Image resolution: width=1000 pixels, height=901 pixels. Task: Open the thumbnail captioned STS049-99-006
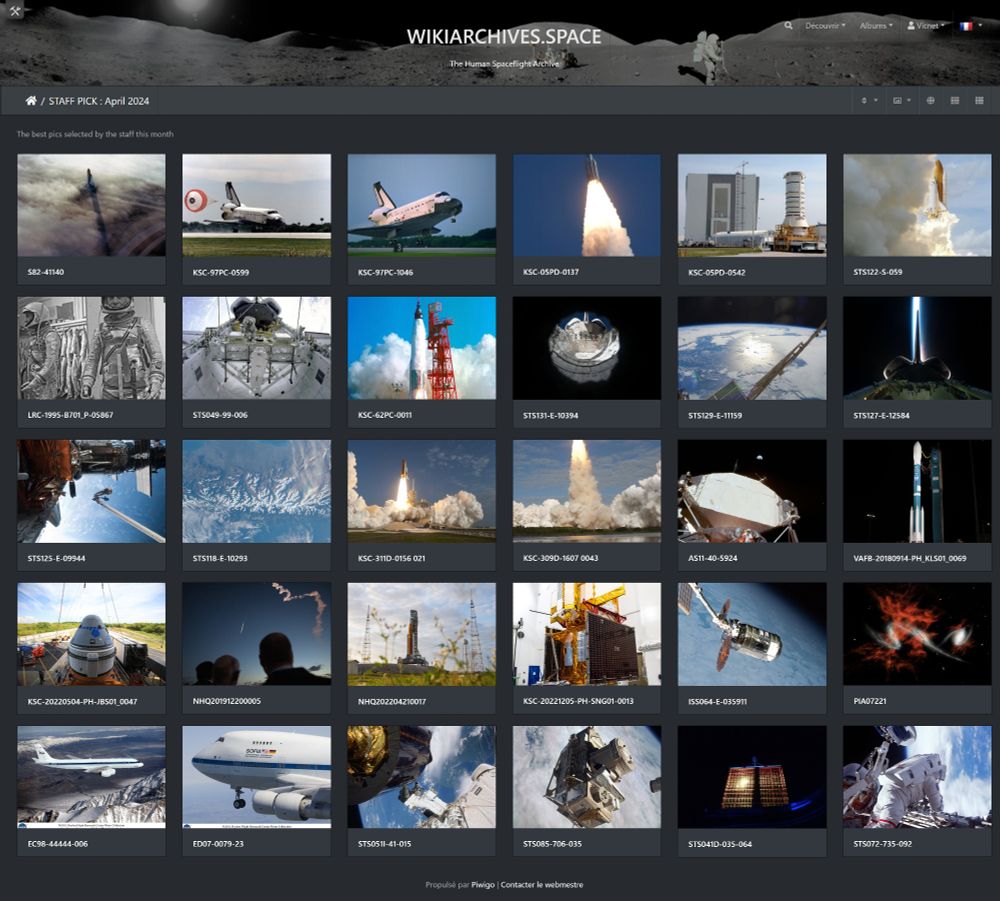[x=256, y=348]
